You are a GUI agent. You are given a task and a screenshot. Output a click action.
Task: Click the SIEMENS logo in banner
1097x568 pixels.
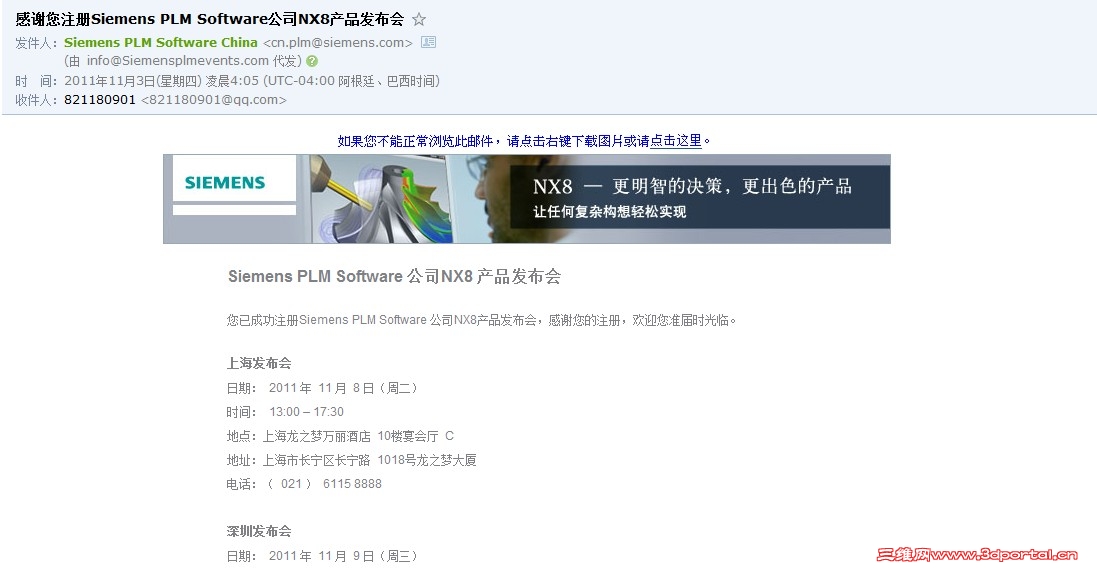pos(225,183)
